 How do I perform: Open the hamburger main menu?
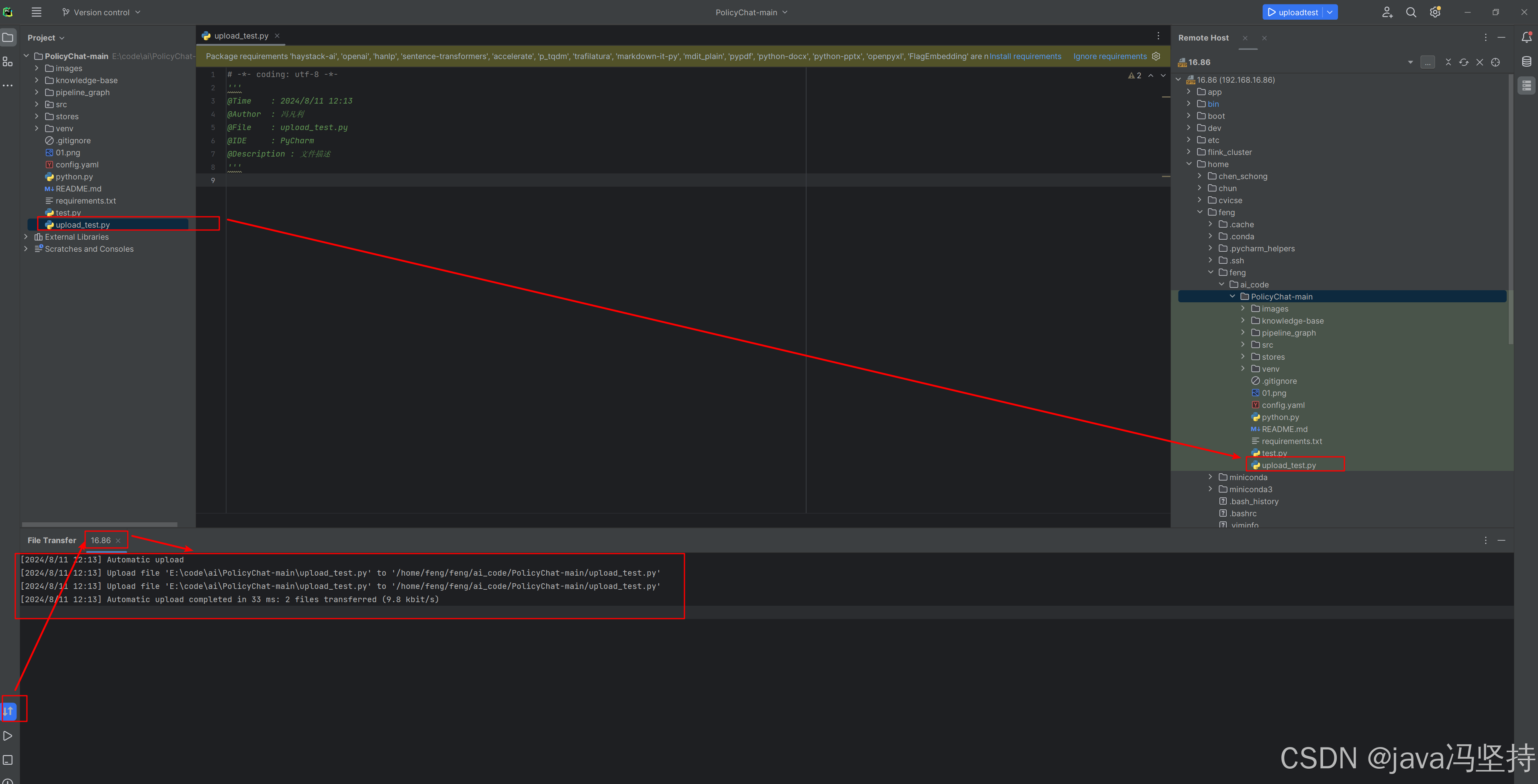(x=37, y=12)
